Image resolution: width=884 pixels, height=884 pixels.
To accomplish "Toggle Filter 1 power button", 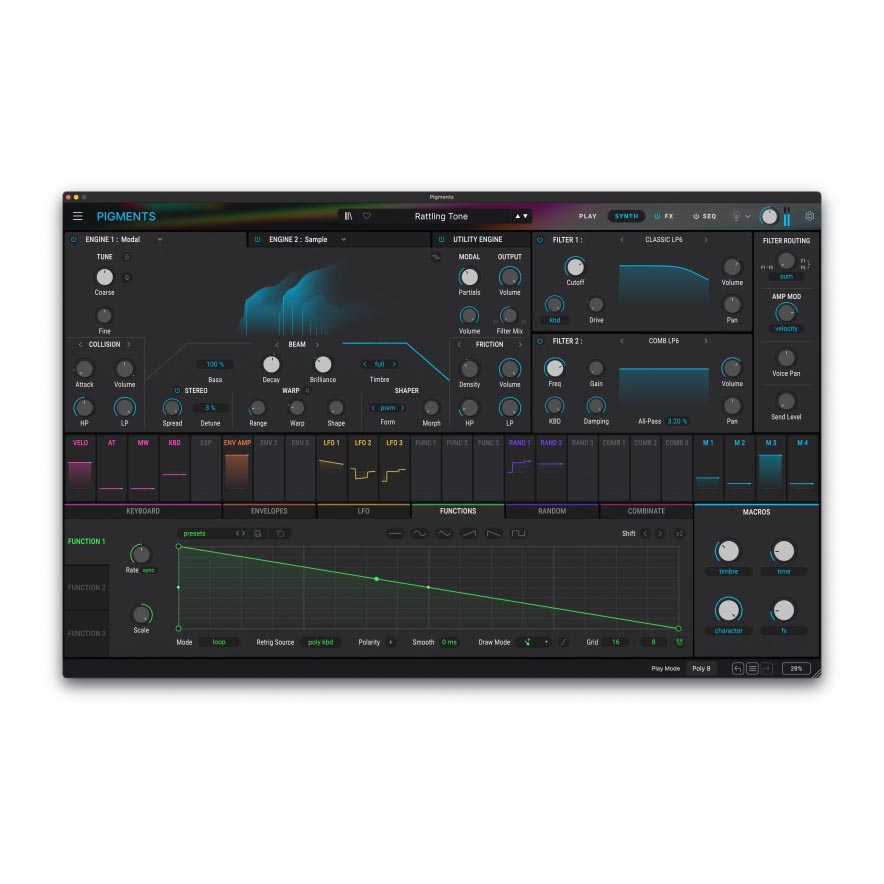I will [540, 240].
